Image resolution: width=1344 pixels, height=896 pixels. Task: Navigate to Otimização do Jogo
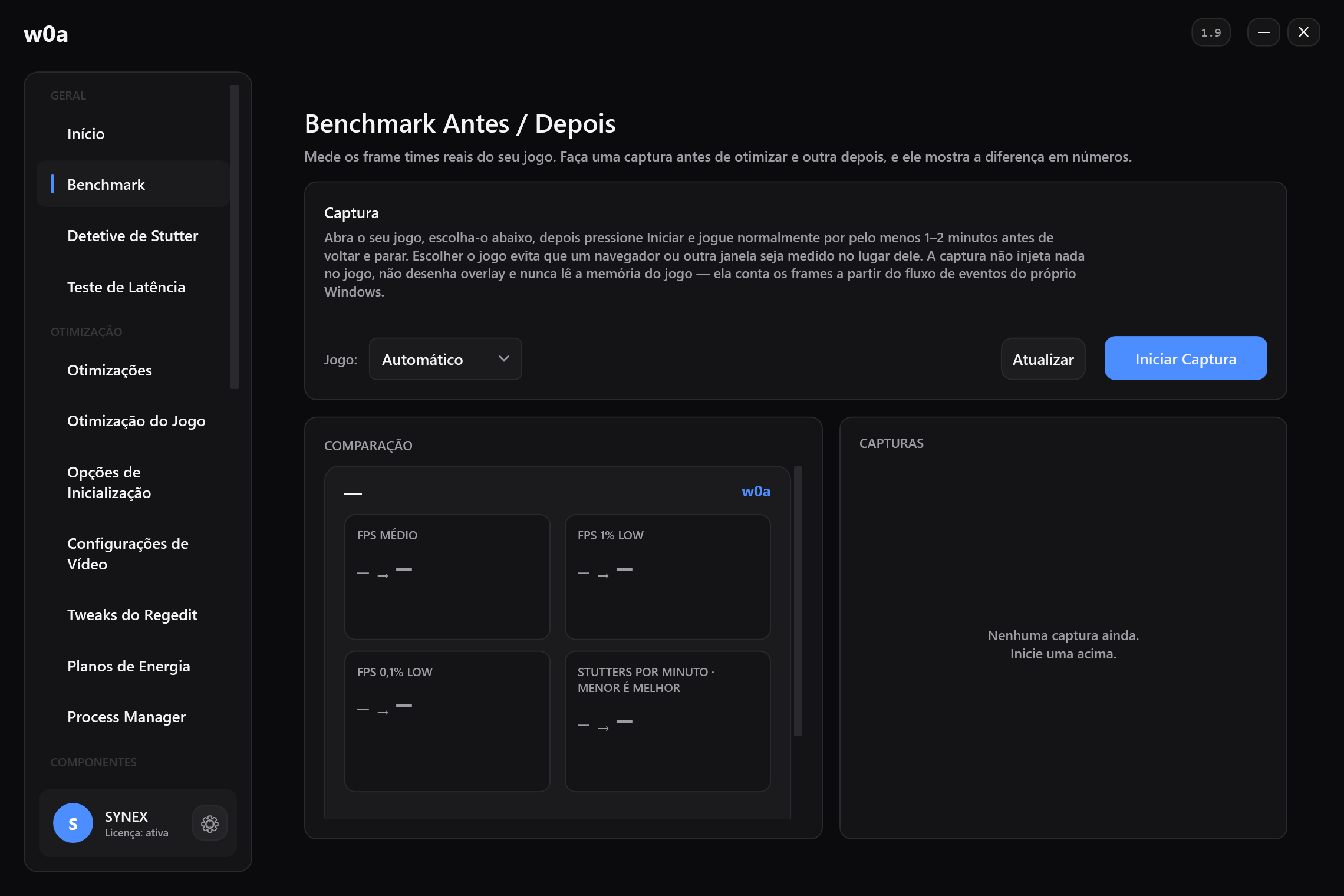coord(133,421)
